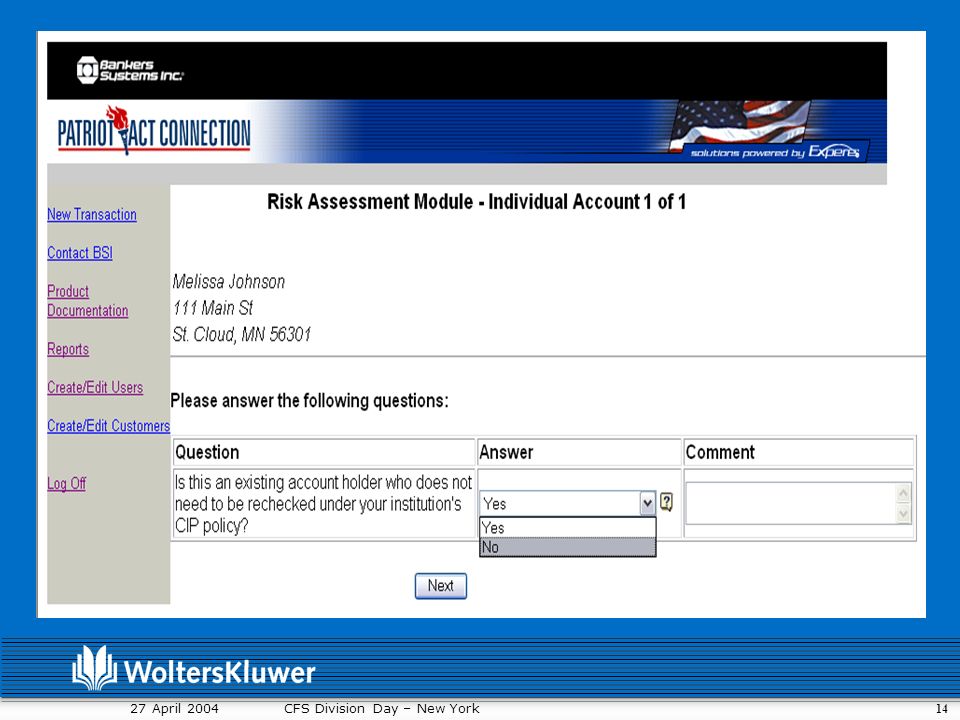Open the Answer dropdown arrow
960x720 pixels.
click(x=647, y=504)
